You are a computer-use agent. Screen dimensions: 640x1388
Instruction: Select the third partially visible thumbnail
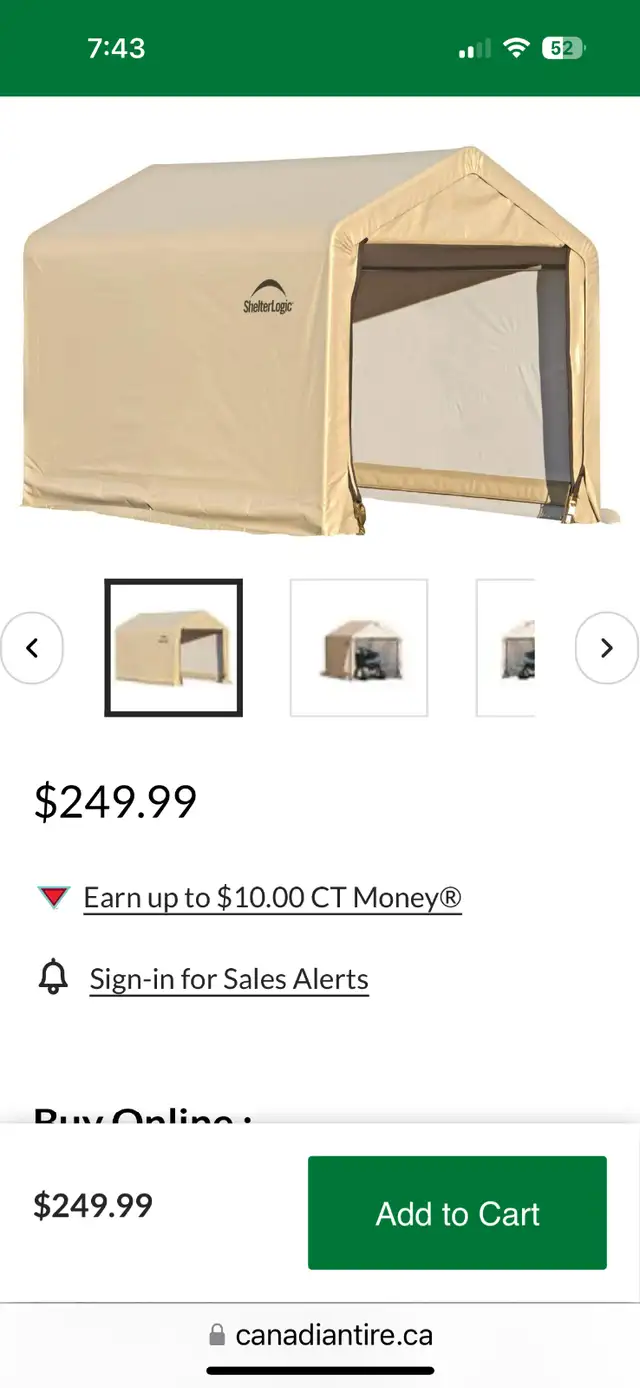click(x=506, y=648)
